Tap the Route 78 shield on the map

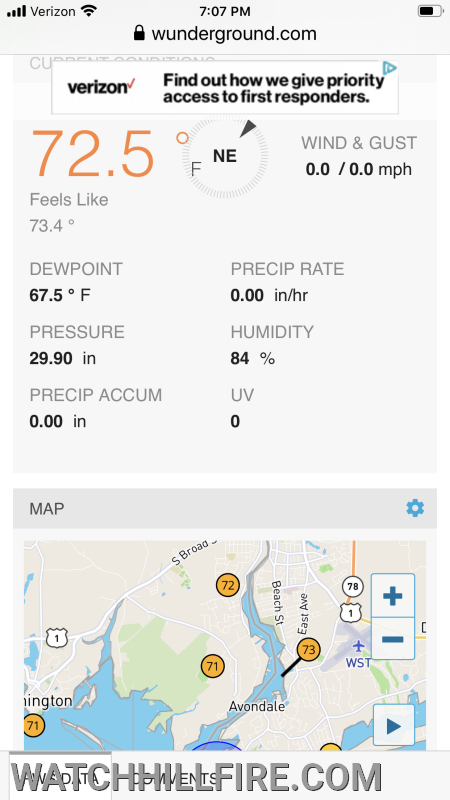click(352, 586)
